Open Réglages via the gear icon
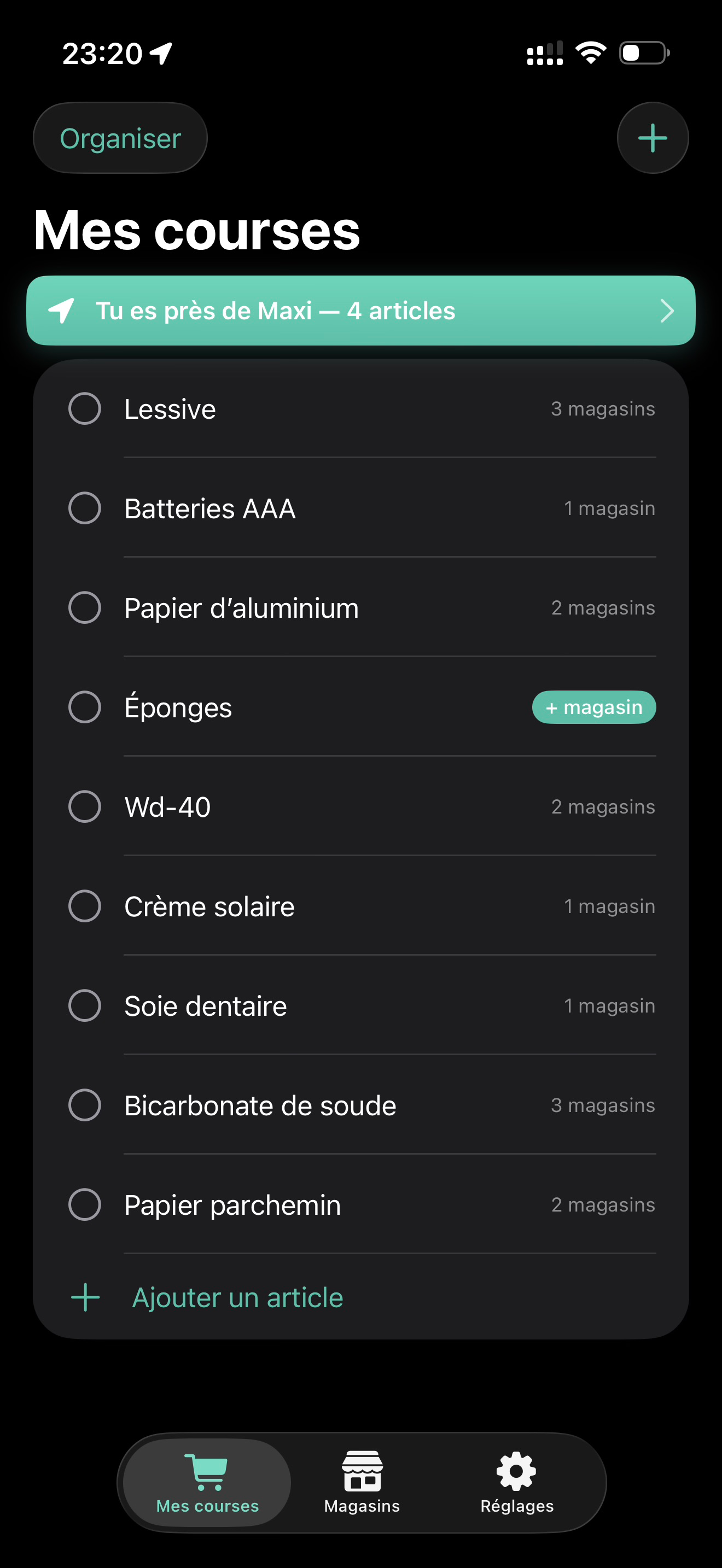Viewport: 722px width, 1568px height. 516,1471
